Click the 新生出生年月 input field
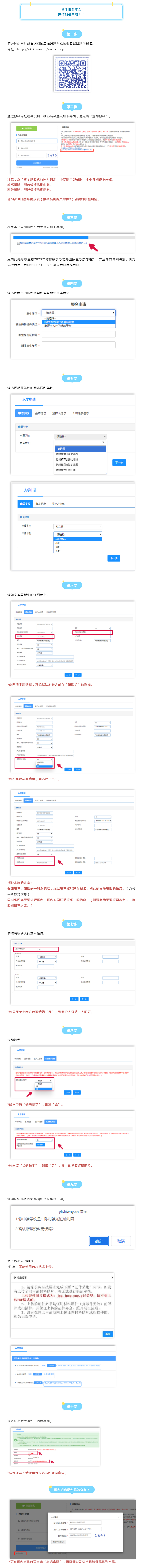This screenshot has height=1568, width=141. click(78, 345)
